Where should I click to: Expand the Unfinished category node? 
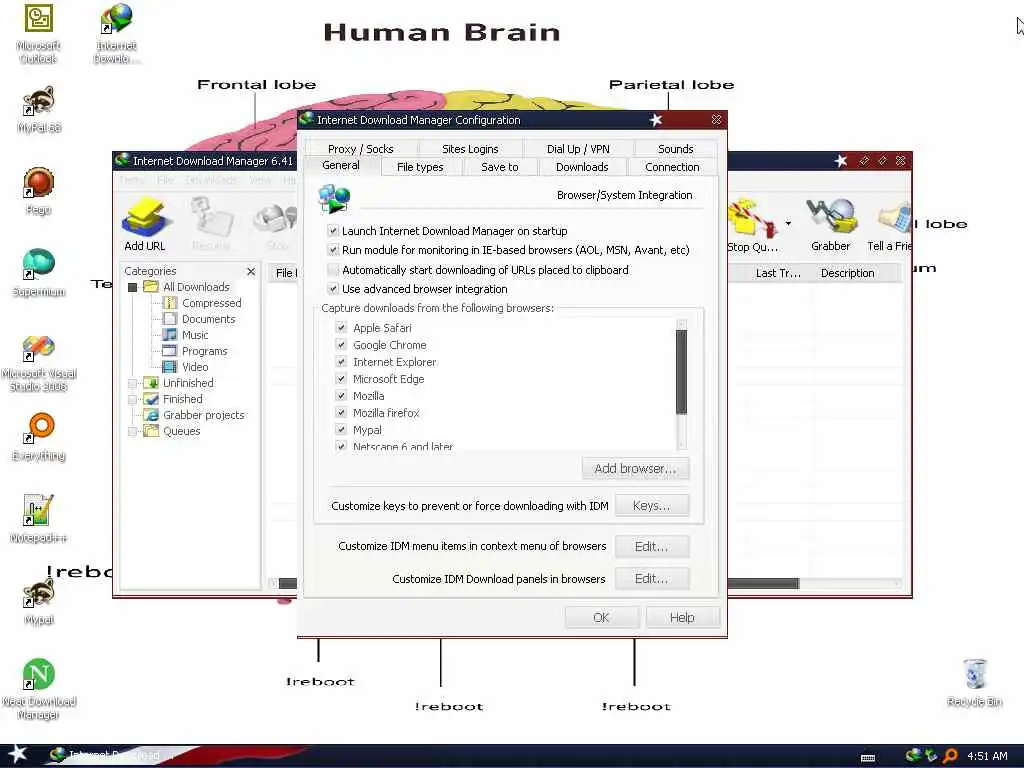coord(133,383)
